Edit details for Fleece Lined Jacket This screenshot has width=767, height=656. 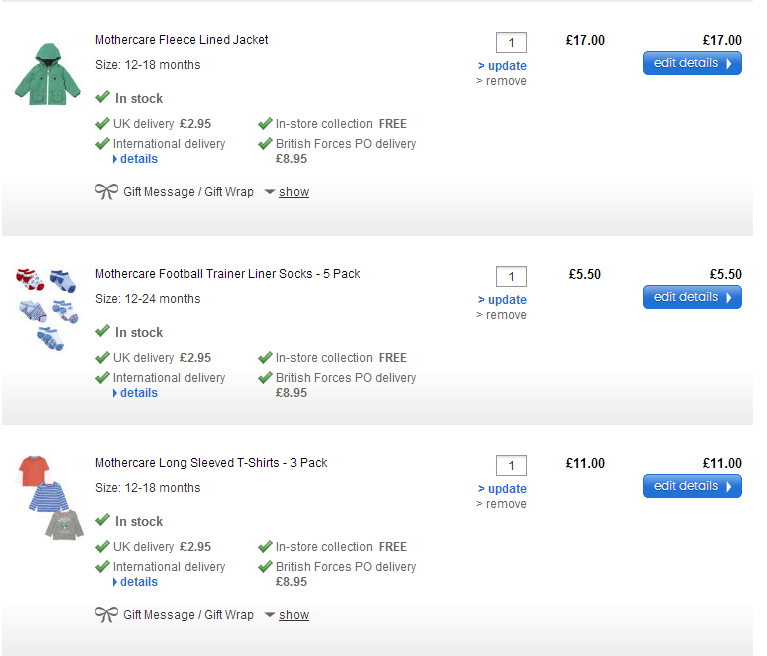coord(692,64)
